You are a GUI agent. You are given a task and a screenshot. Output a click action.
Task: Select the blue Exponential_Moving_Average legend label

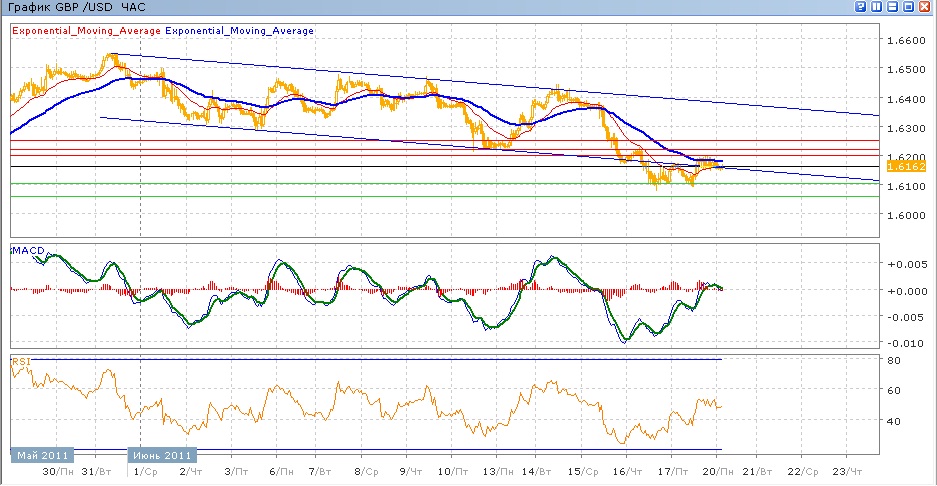point(240,30)
